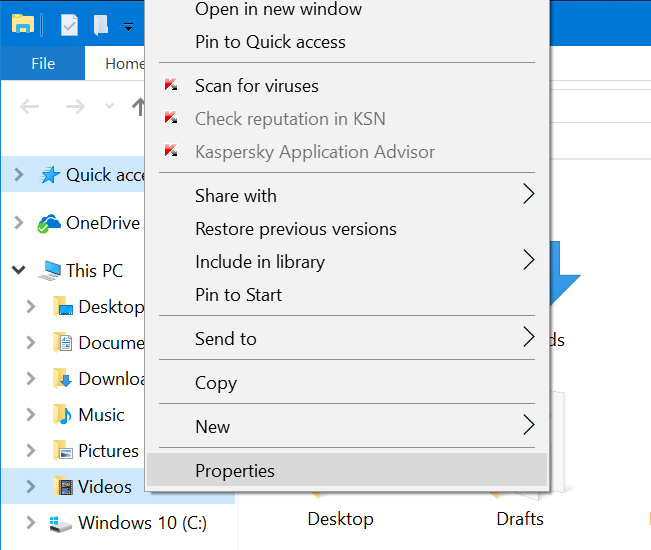651x550 pixels.
Task: Choose Properties from the context menu
Action: (347, 470)
